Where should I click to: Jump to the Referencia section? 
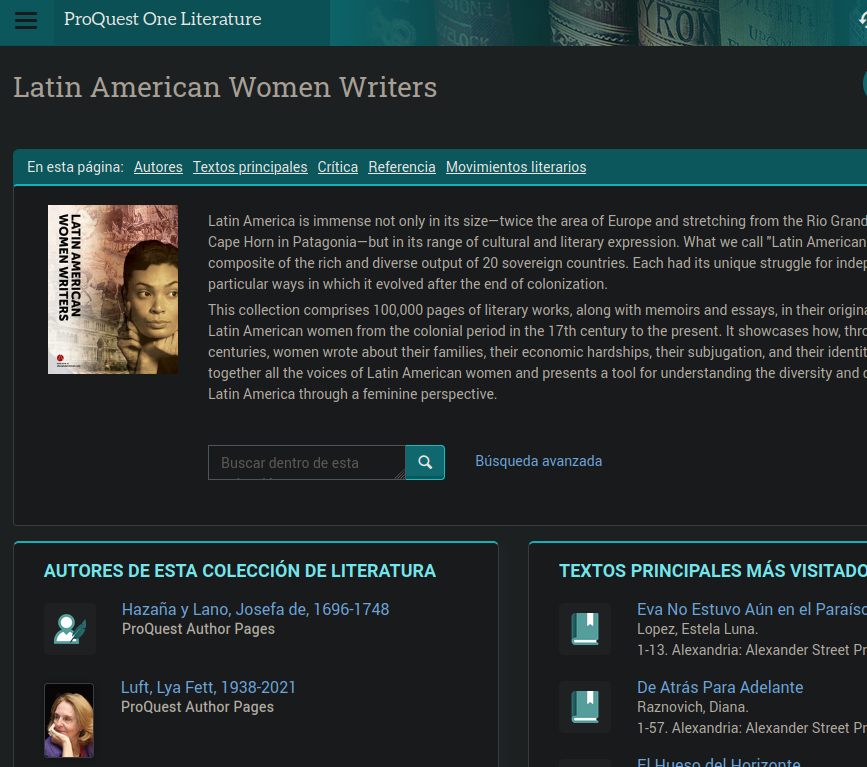(x=402, y=167)
